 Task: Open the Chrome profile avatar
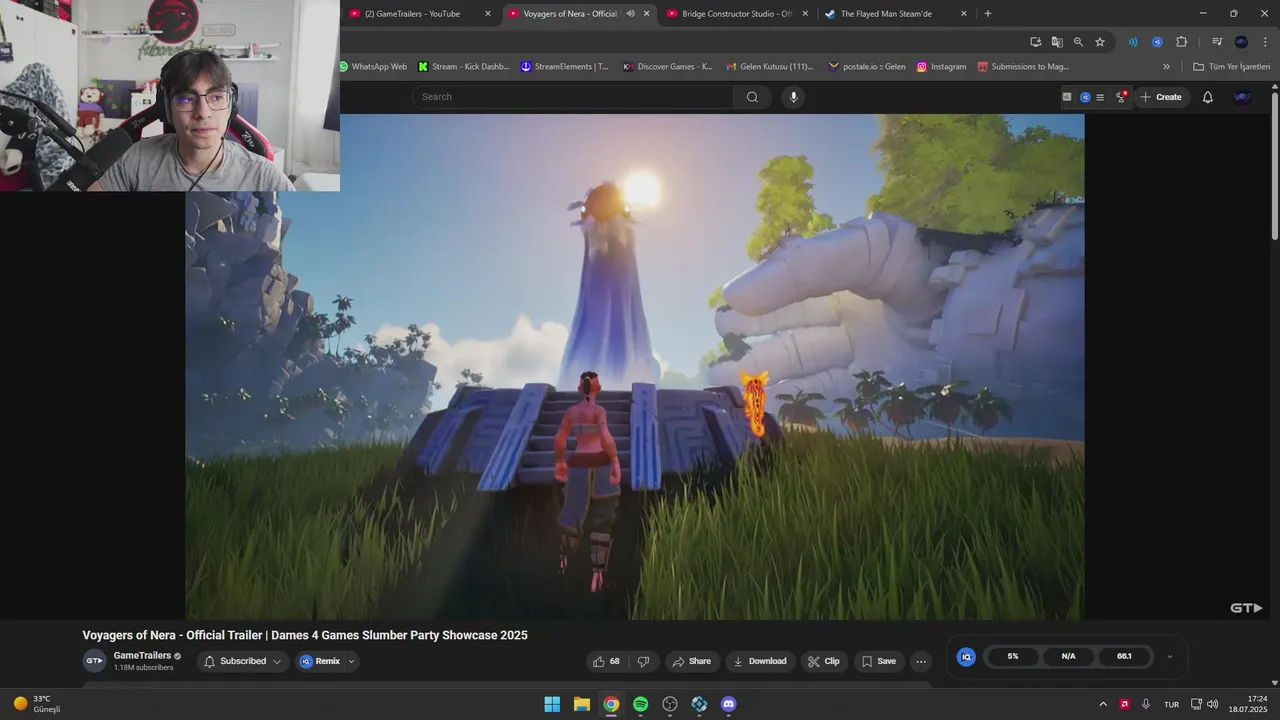(x=1241, y=42)
